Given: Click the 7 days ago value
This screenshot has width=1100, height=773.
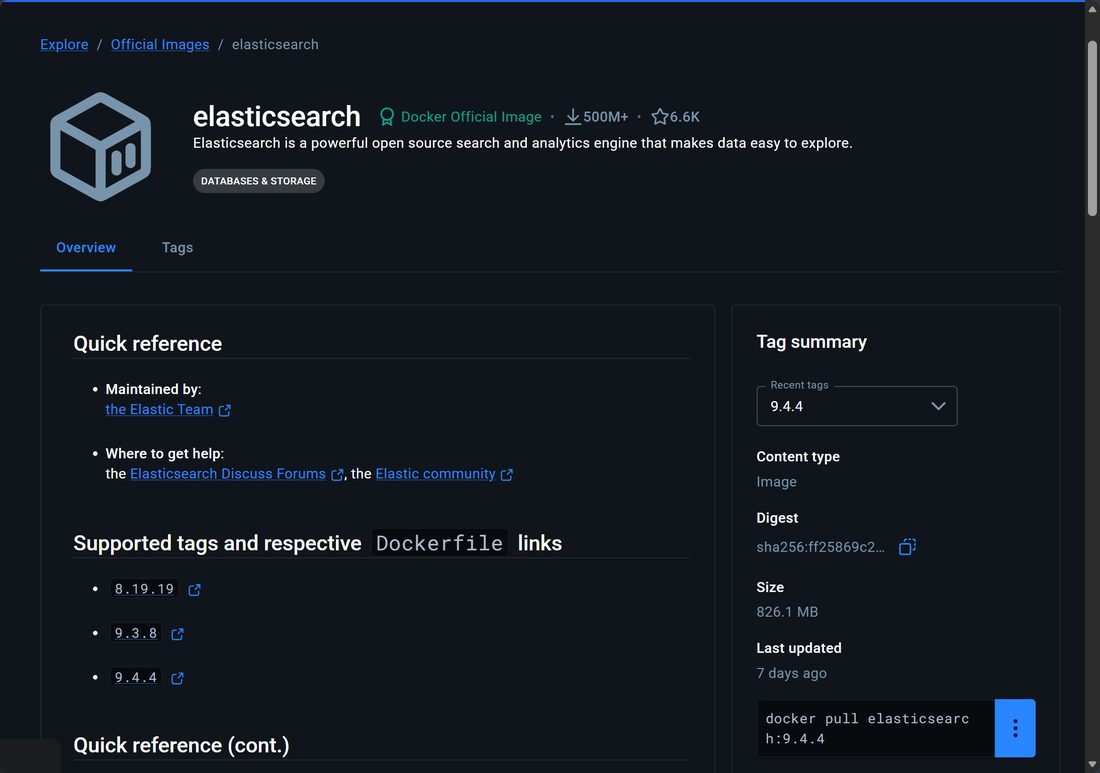Looking at the screenshot, I should (x=791, y=673).
